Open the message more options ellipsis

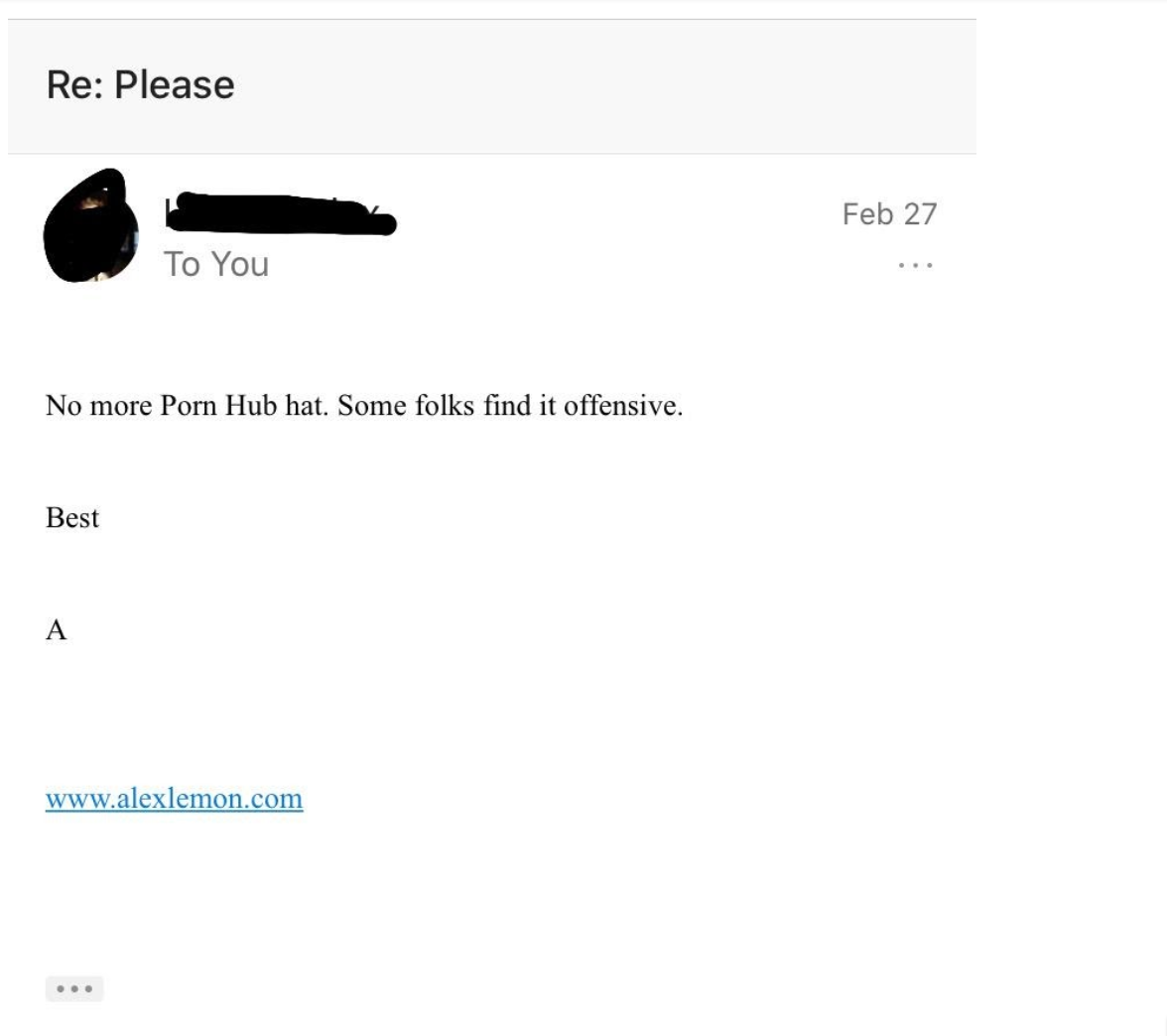(x=914, y=266)
